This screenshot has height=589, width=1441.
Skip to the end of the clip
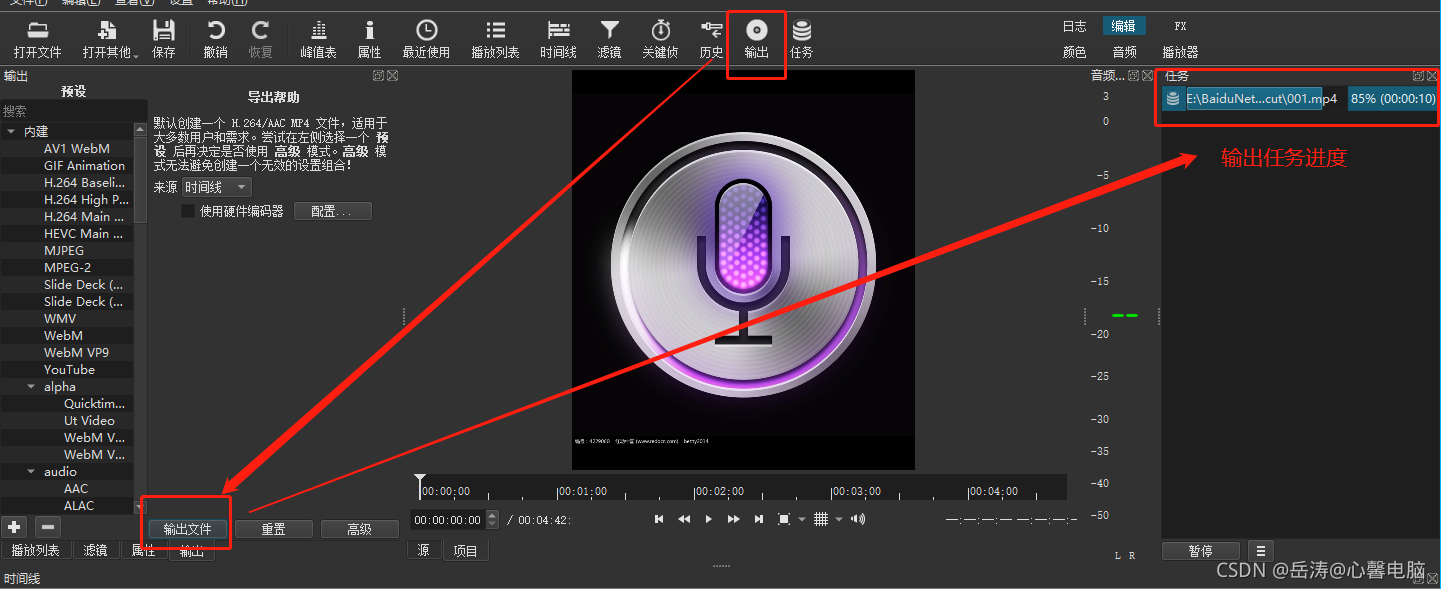click(x=759, y=519)
